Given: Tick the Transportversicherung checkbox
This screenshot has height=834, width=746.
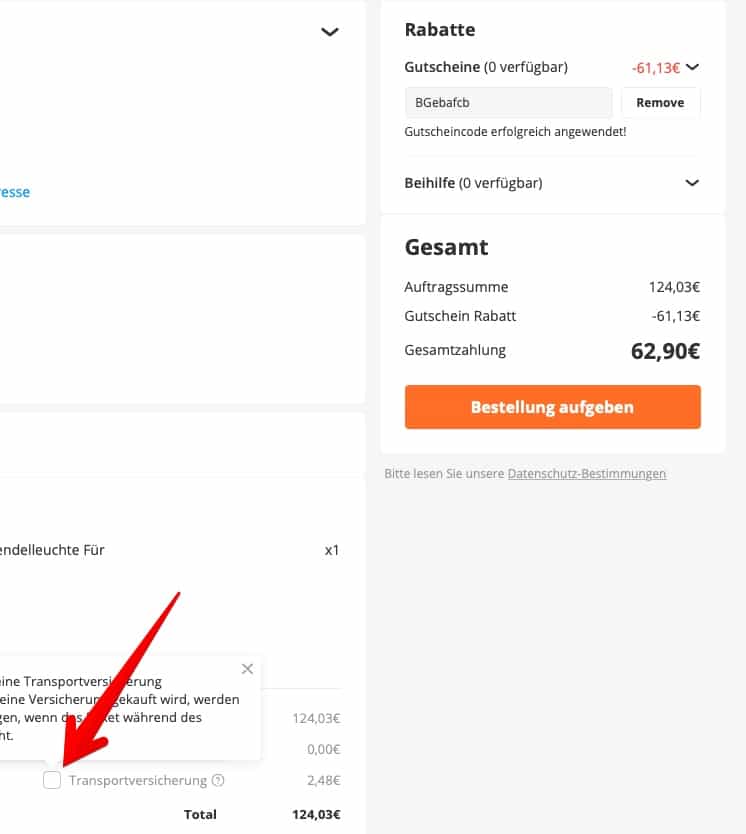Looking at the screenshot, I should (52, 780).
